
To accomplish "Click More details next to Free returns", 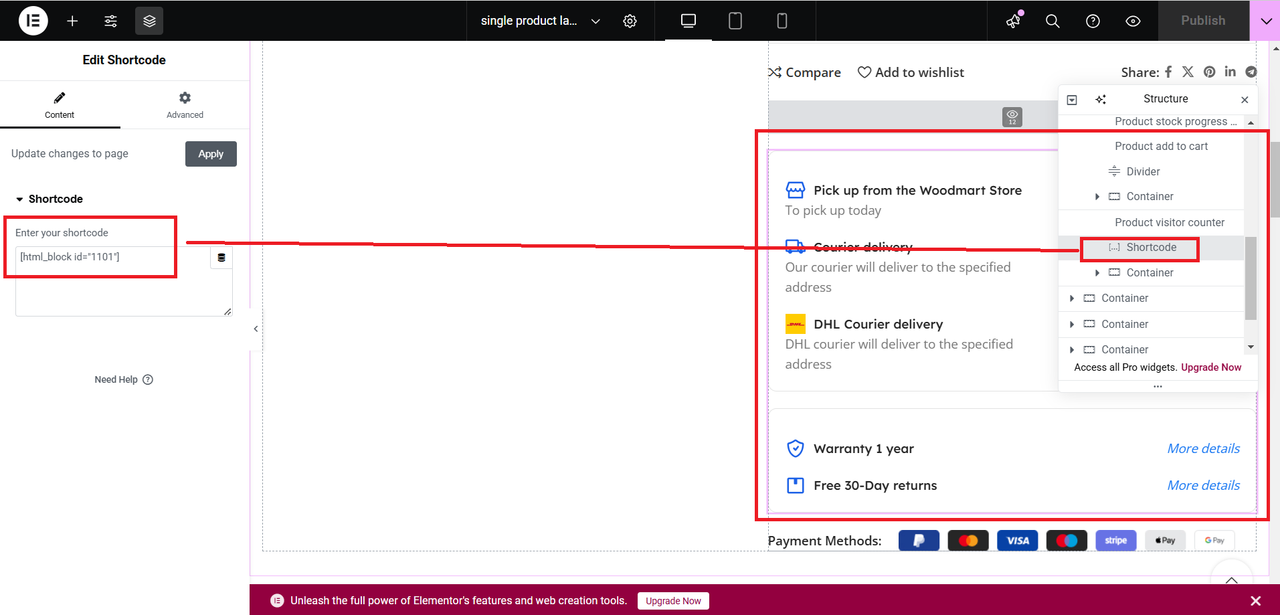I will (x=1203, y=485).
